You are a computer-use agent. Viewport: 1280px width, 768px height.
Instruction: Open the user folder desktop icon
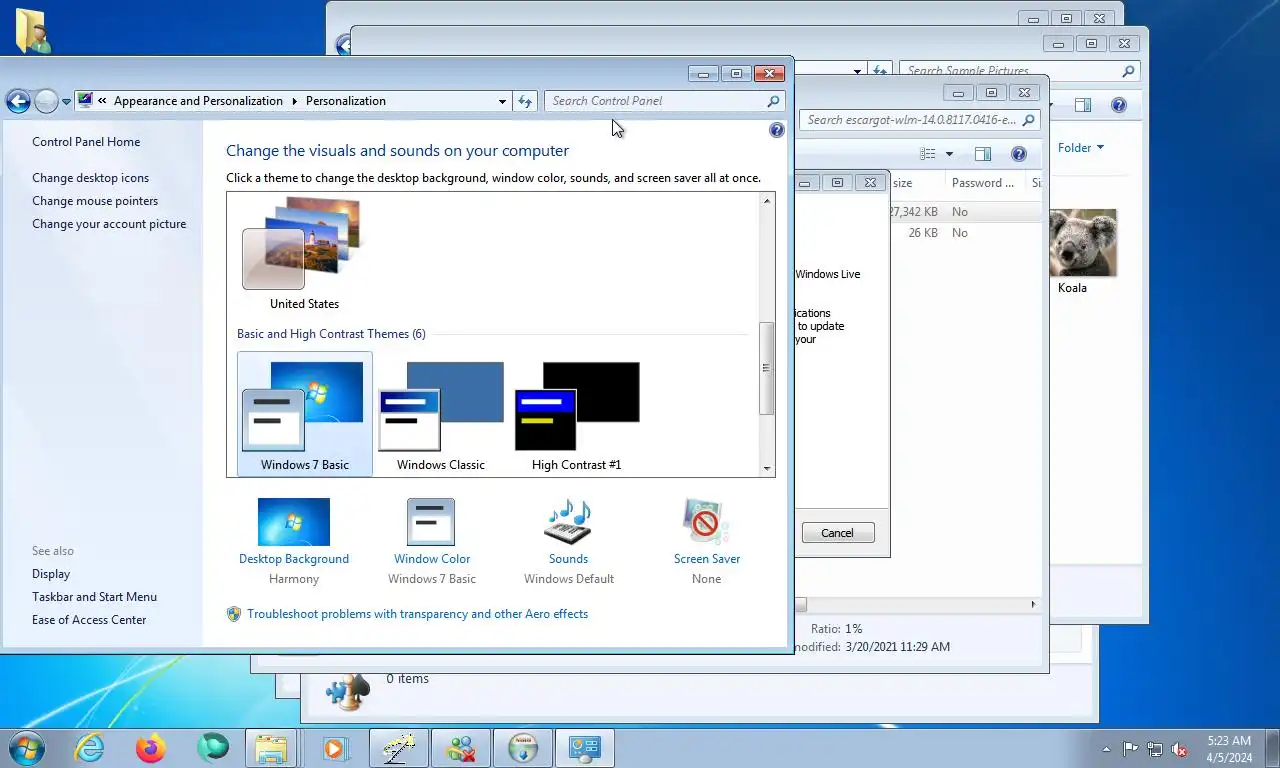pyautogui.click(x=33, y=31)
